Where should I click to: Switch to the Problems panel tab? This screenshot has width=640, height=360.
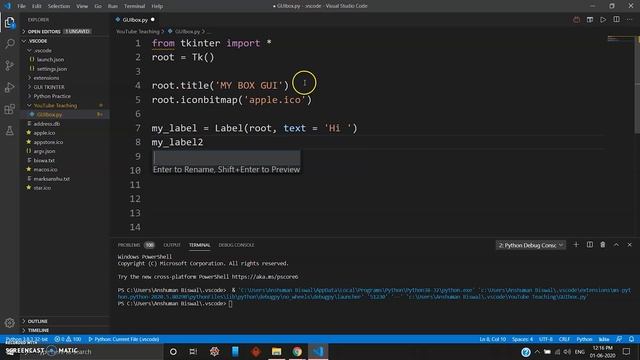129,245
